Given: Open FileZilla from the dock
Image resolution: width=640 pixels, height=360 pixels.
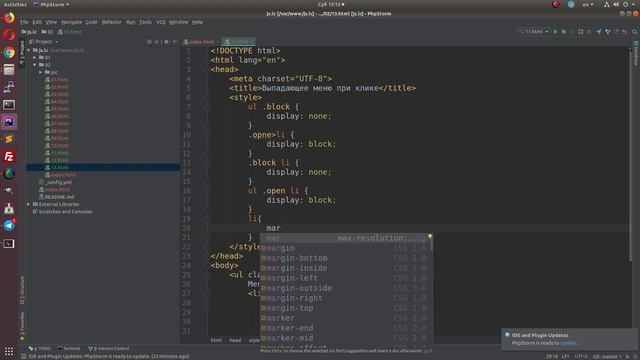Looking at the screenshot, I should pos(9,156).
